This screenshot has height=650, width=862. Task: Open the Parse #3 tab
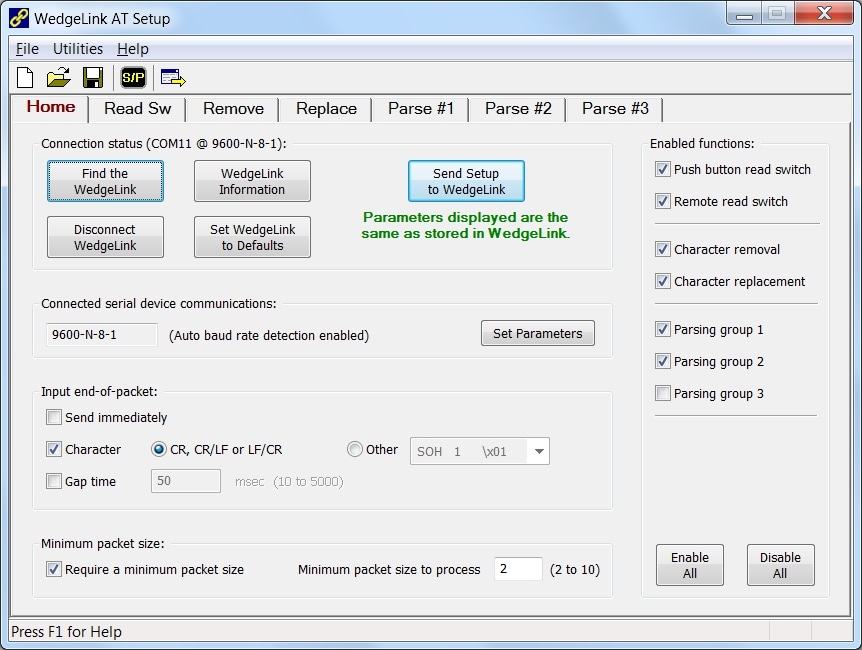[x=615, y=108]
